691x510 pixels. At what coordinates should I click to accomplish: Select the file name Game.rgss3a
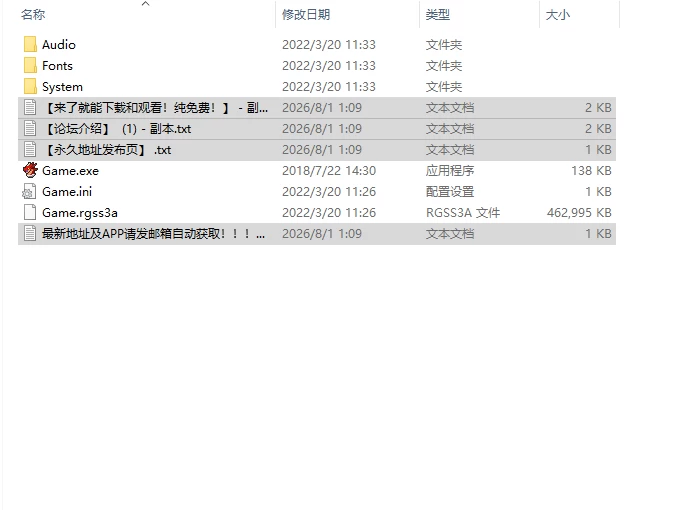click(x=80, y=213)
